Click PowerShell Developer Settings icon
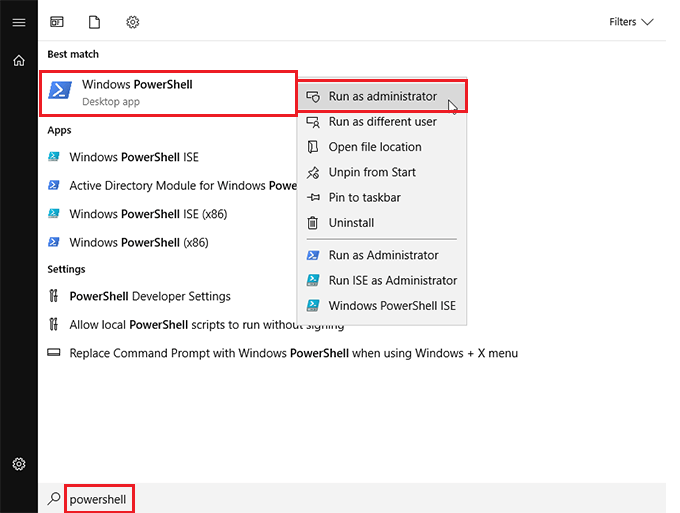This screenshot has height=513, width=680. point(53,296)
